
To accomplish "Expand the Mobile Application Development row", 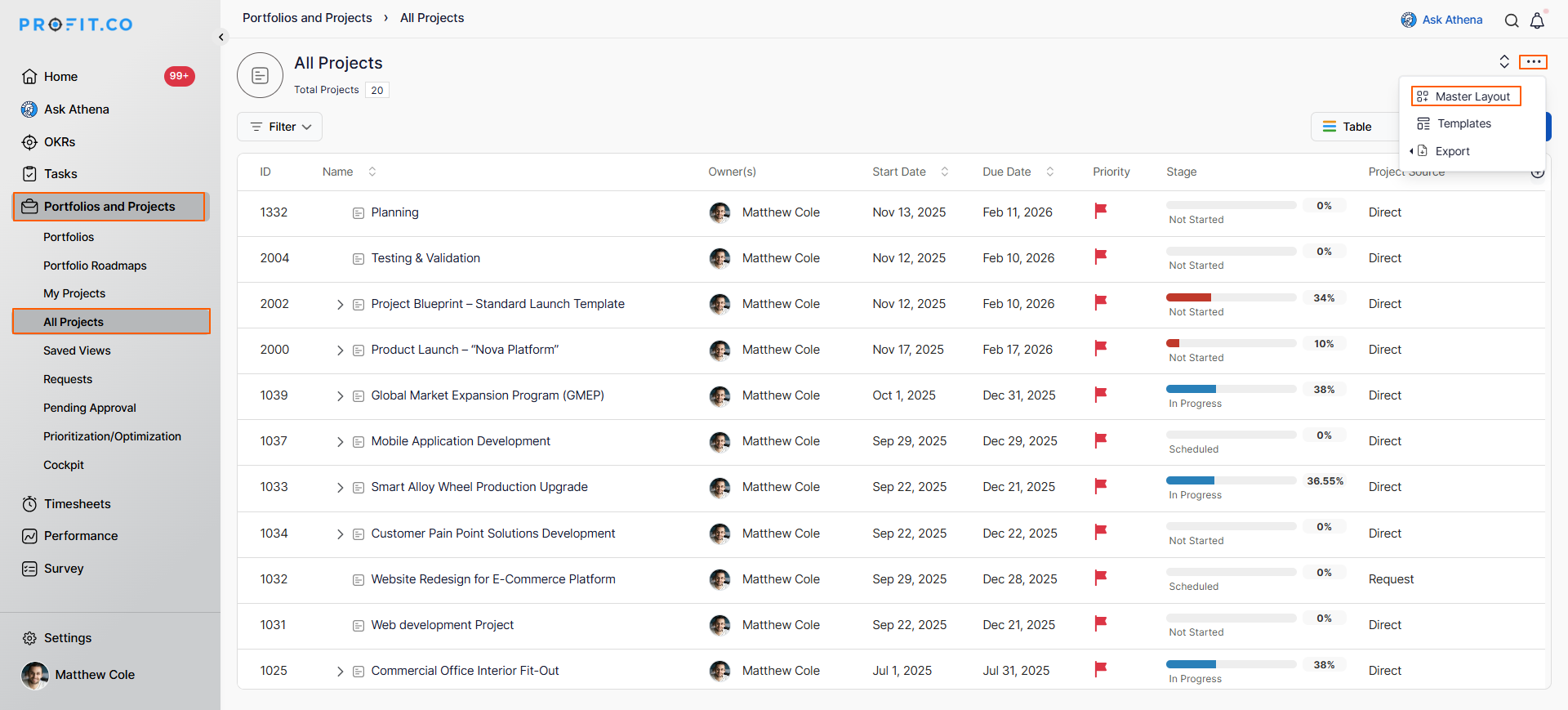I will [x=340, y=442].
